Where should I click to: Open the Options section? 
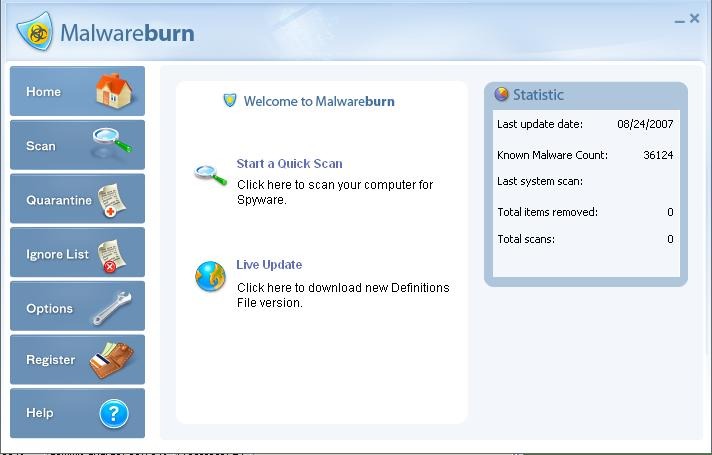coord(77,306)
